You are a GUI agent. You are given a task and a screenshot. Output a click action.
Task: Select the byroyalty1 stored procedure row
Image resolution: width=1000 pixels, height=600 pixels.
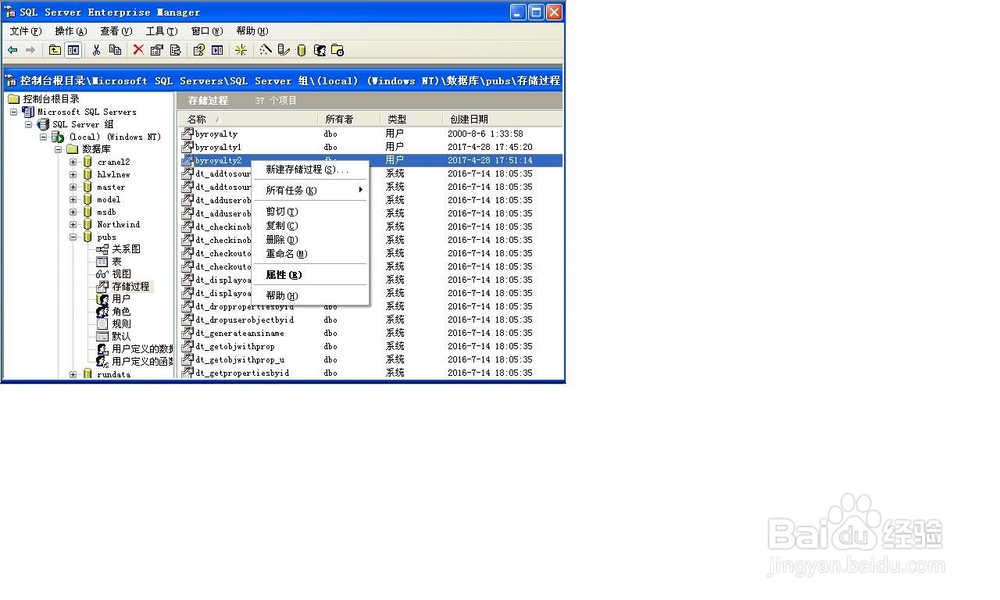tap(371, 147)
